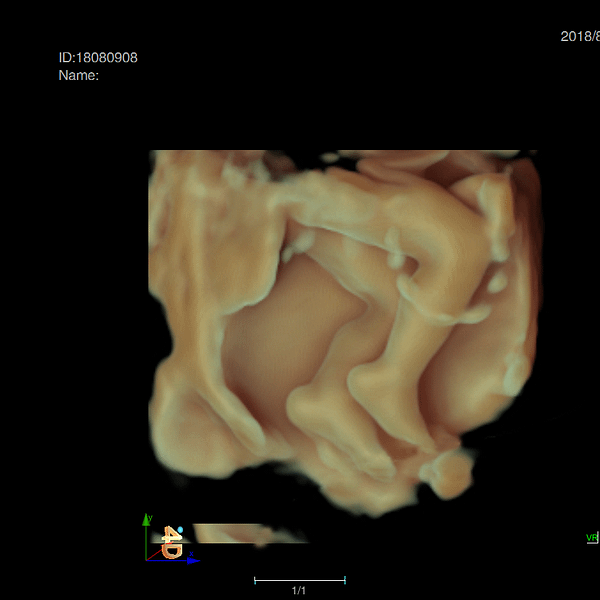
Task: Click the right end tick of scale bar
Action: pyautogui.click(x=345, y=580)
